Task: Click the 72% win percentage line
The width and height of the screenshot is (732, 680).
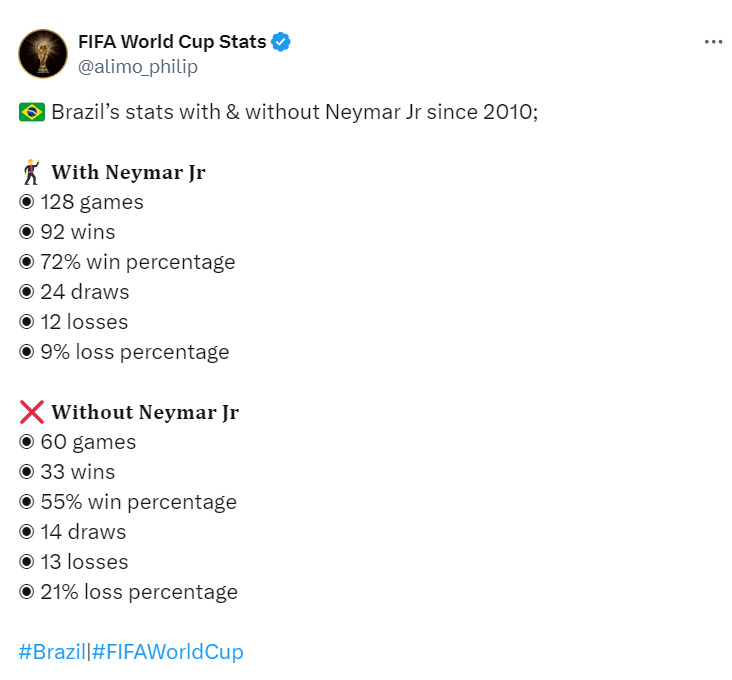Action: coord(138,262)
